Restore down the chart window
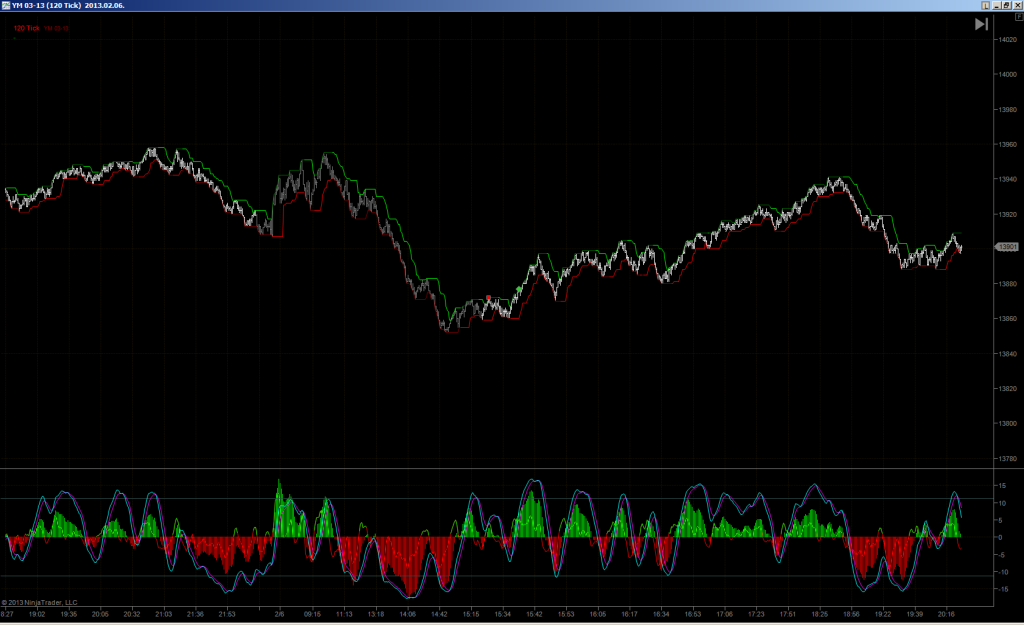1024x625 pixels. coord(1006,5)
